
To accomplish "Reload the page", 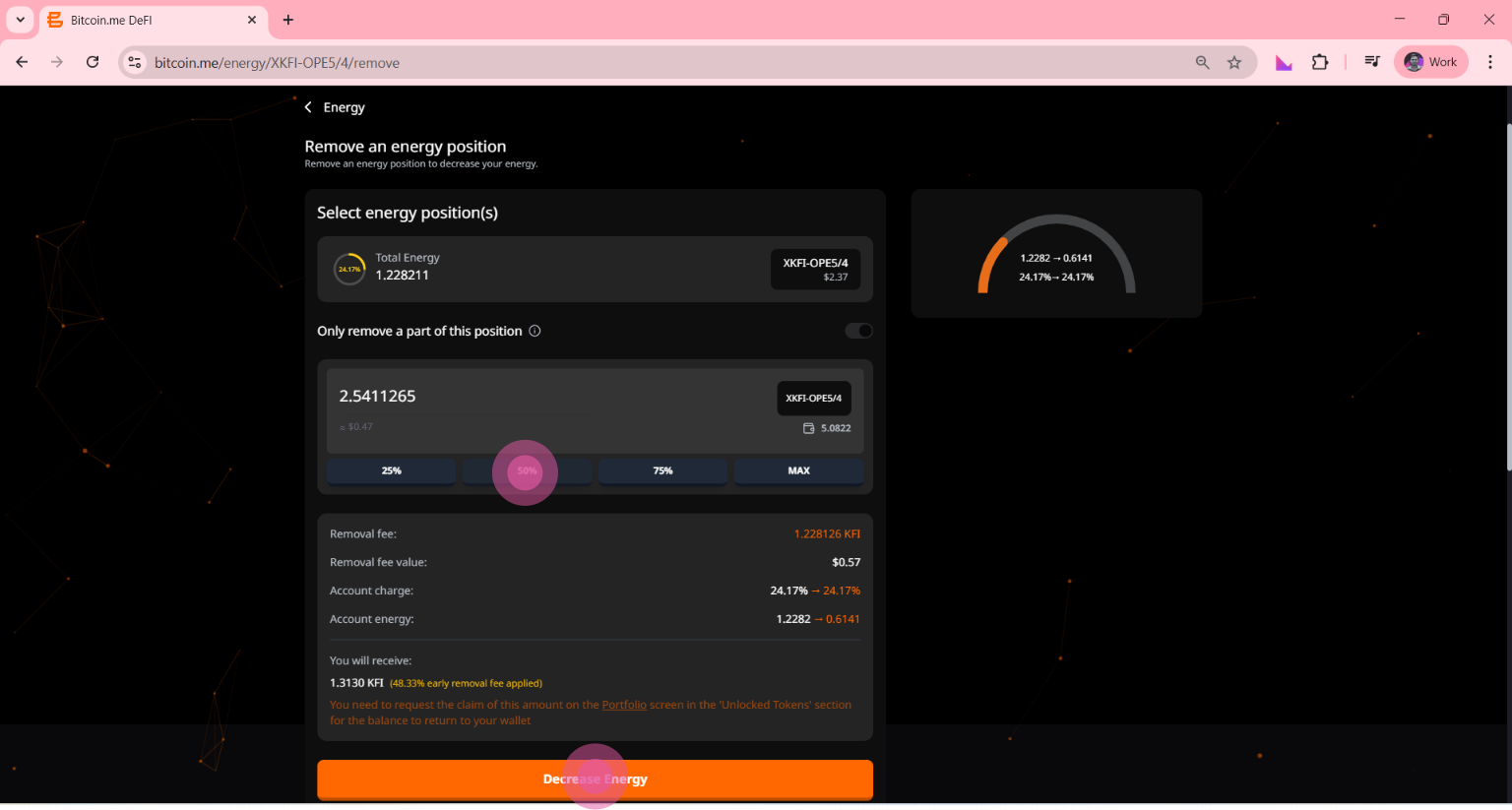I will coord(93,62).
